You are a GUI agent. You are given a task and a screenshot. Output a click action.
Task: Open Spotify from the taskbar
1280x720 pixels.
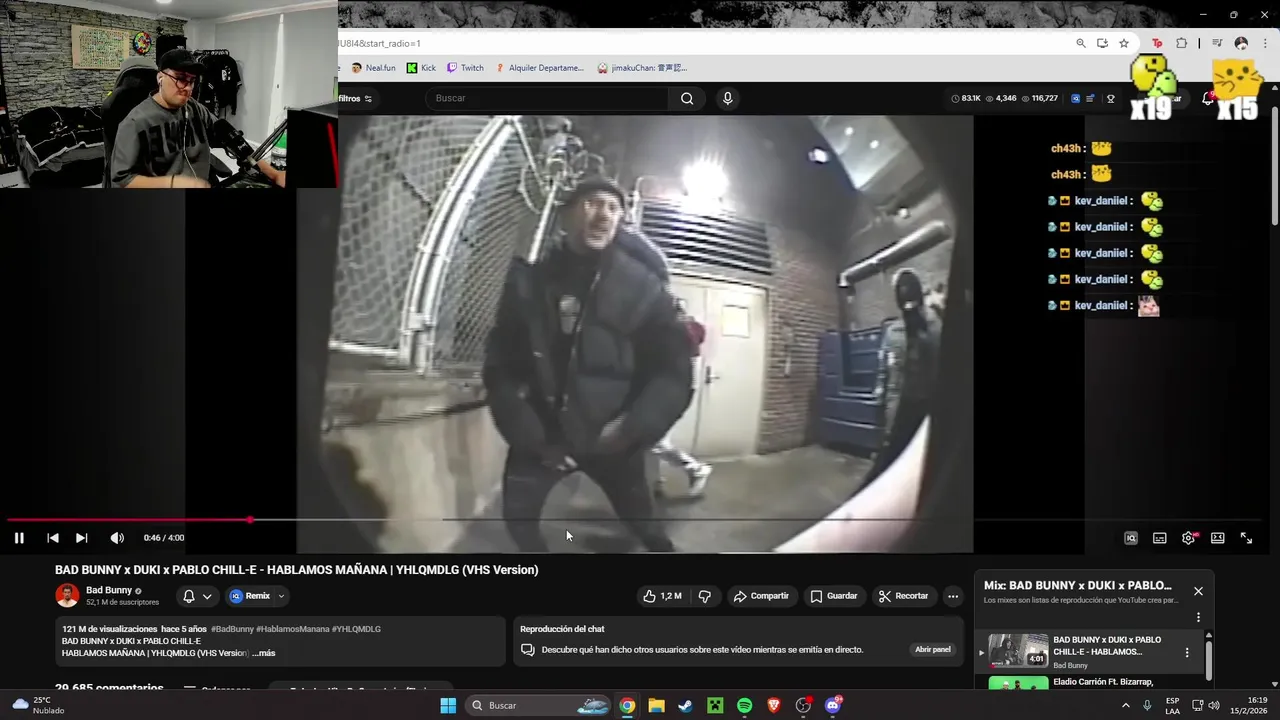[x=745, y=705]
